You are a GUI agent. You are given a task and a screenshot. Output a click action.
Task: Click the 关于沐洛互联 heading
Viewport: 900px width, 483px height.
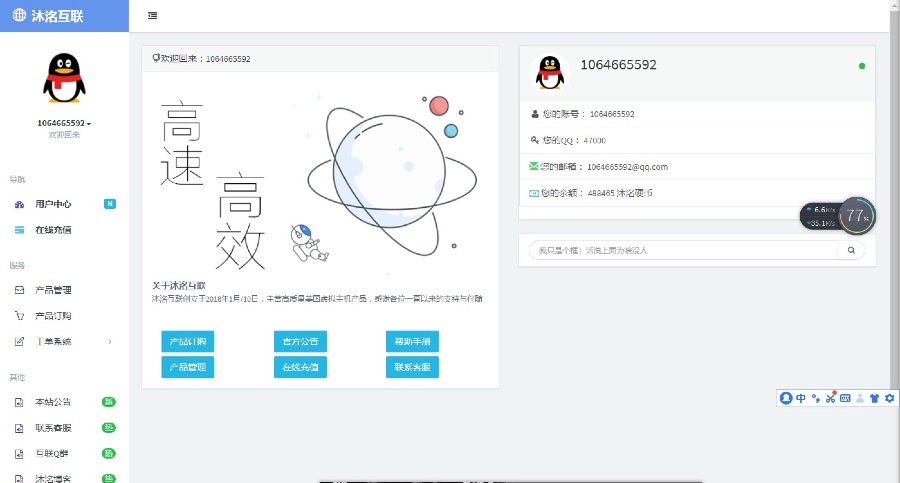point(179,285)
